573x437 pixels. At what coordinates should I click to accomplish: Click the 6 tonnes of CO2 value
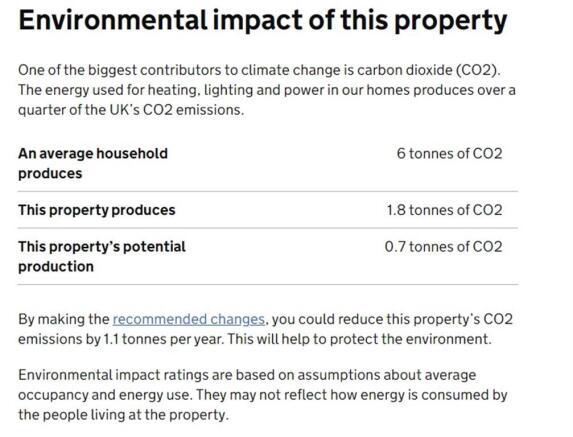[x=449, y=153]
